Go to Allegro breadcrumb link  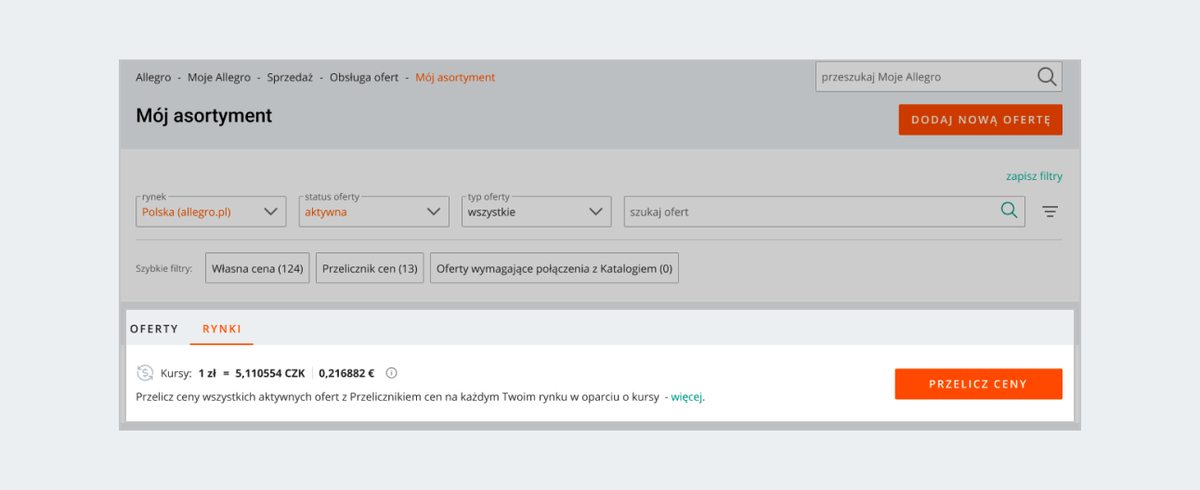(153, 77)
